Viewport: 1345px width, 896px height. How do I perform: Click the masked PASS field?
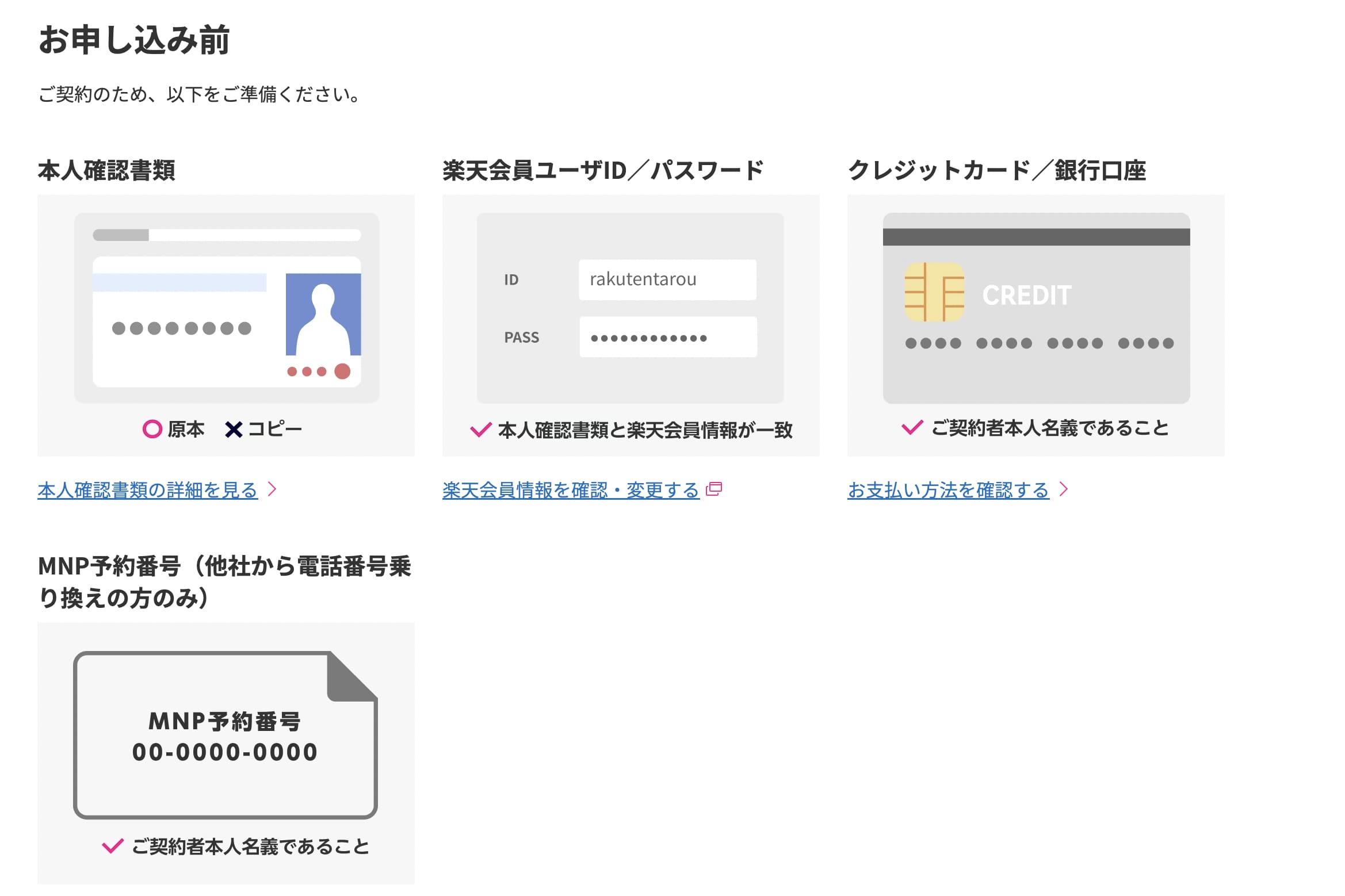point(668,337)
